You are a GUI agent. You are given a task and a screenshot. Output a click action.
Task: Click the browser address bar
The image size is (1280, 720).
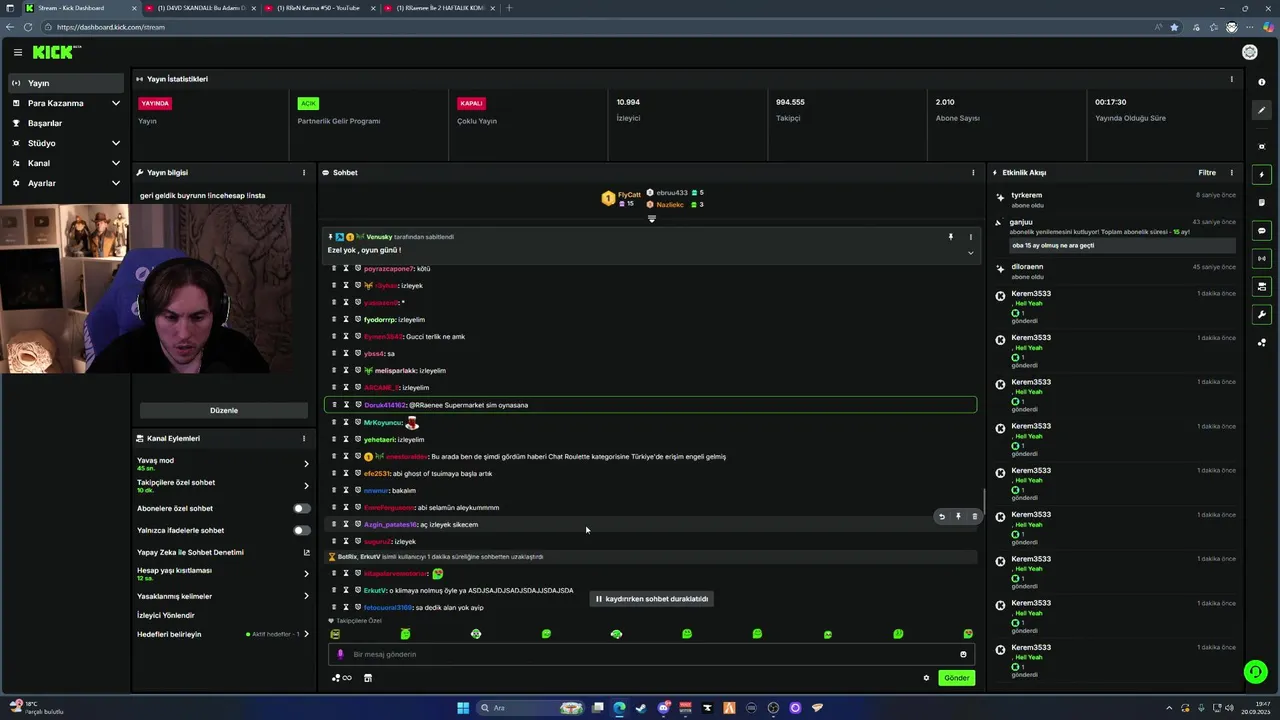click(x=600, y=27)
